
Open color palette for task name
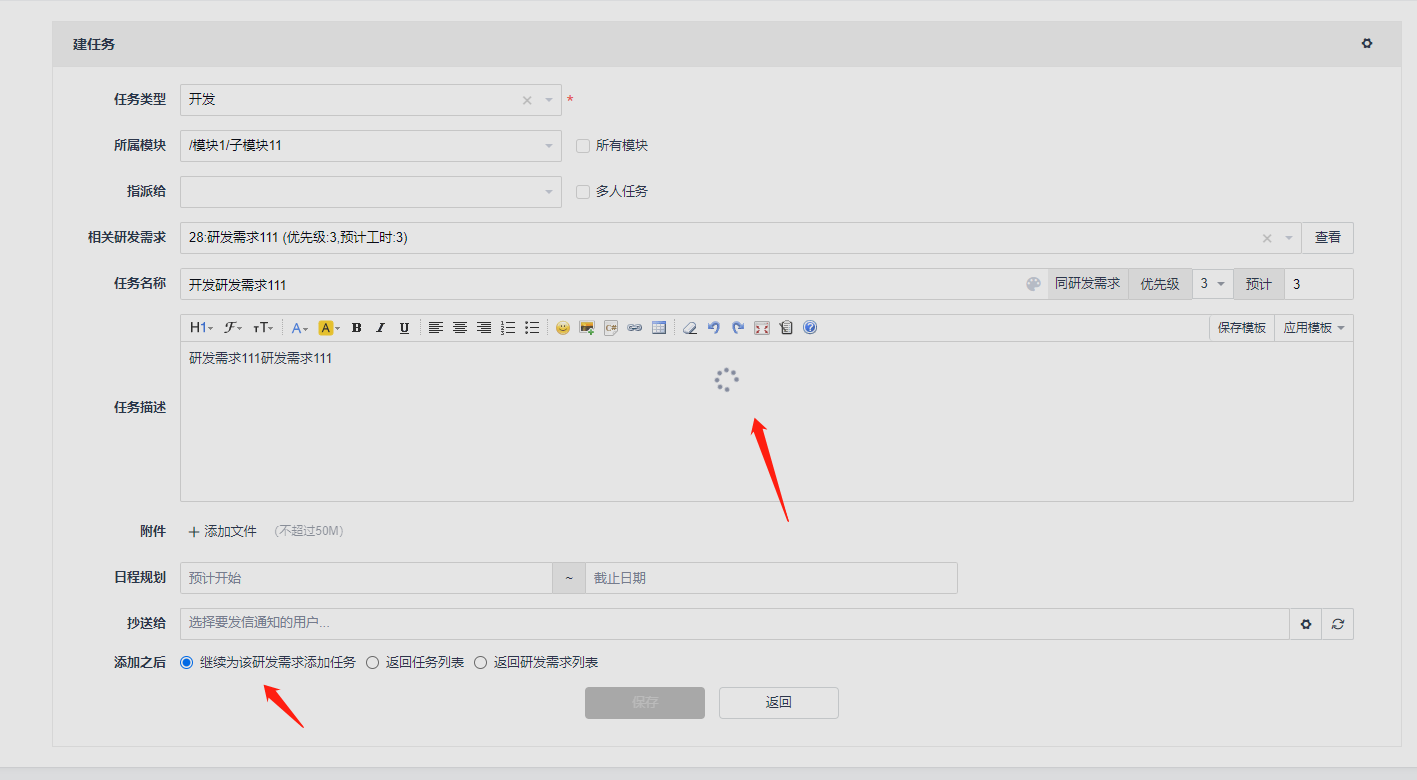[1033, 284]
